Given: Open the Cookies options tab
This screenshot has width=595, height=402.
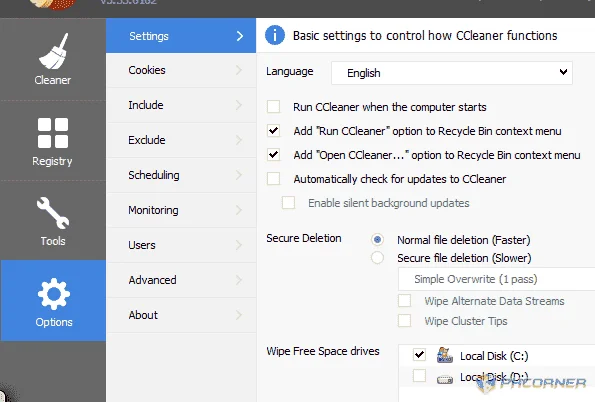Looking at the screenshot, I should pos(181,70).
